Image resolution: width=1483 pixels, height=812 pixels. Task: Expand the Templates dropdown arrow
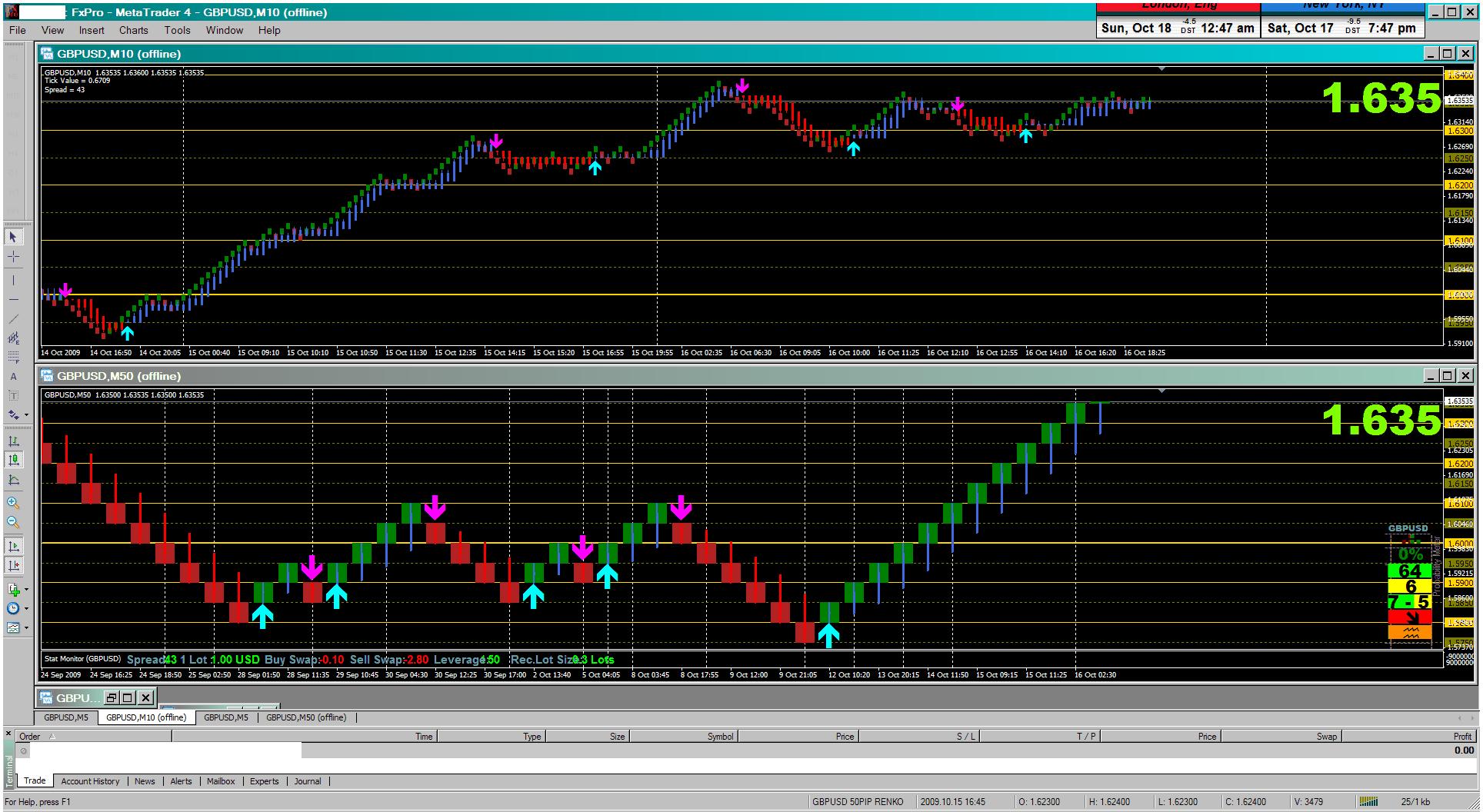(x=26, y=628)
